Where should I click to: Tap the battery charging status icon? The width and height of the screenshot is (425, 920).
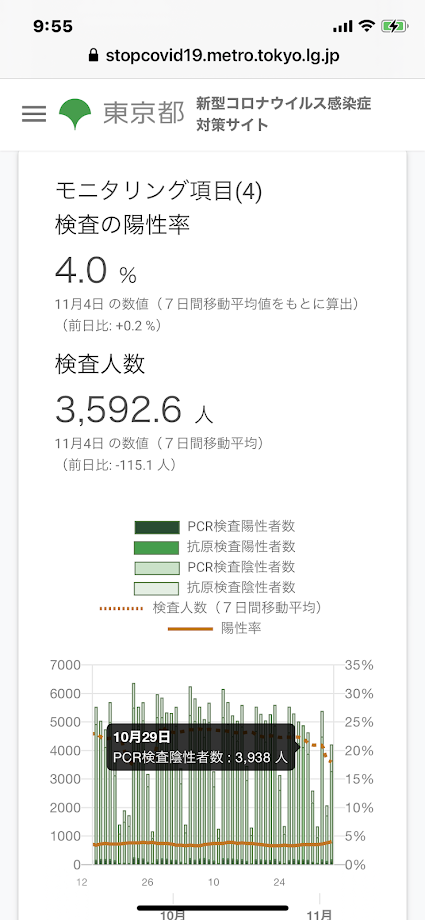tap(394, 26)
